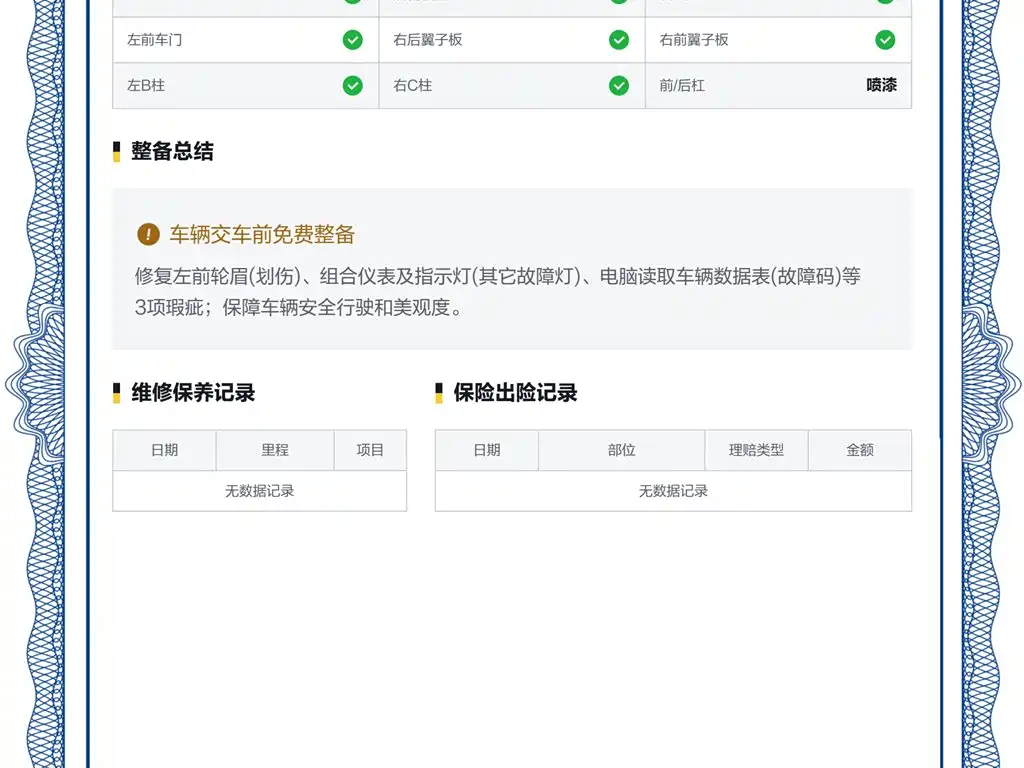Click the 理赔类型 column header
The width and height of the screenshot is (1024, 768).
point(756,450)
